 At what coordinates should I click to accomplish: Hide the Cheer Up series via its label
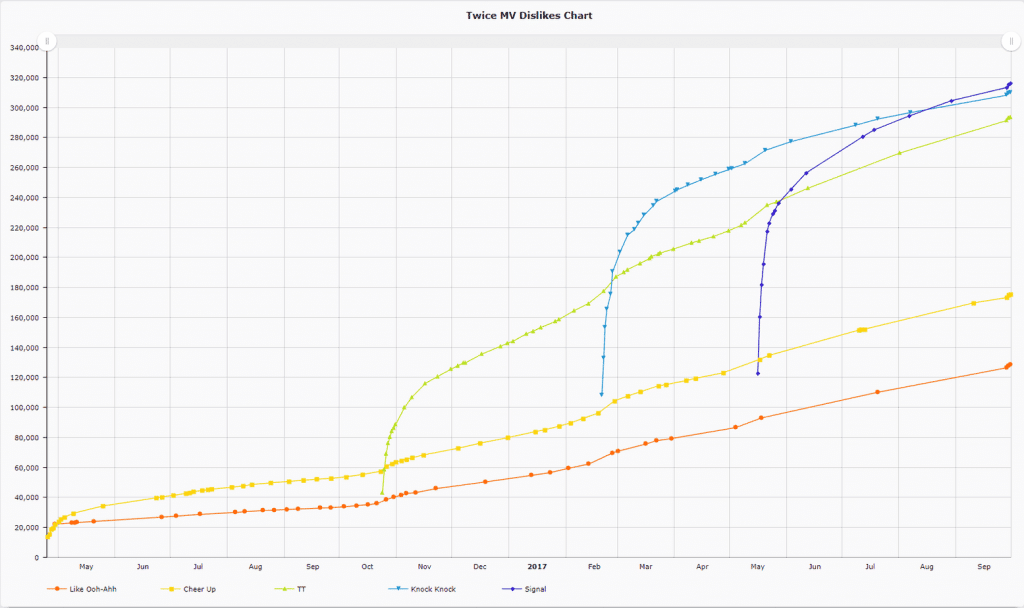tap(199, 589)
